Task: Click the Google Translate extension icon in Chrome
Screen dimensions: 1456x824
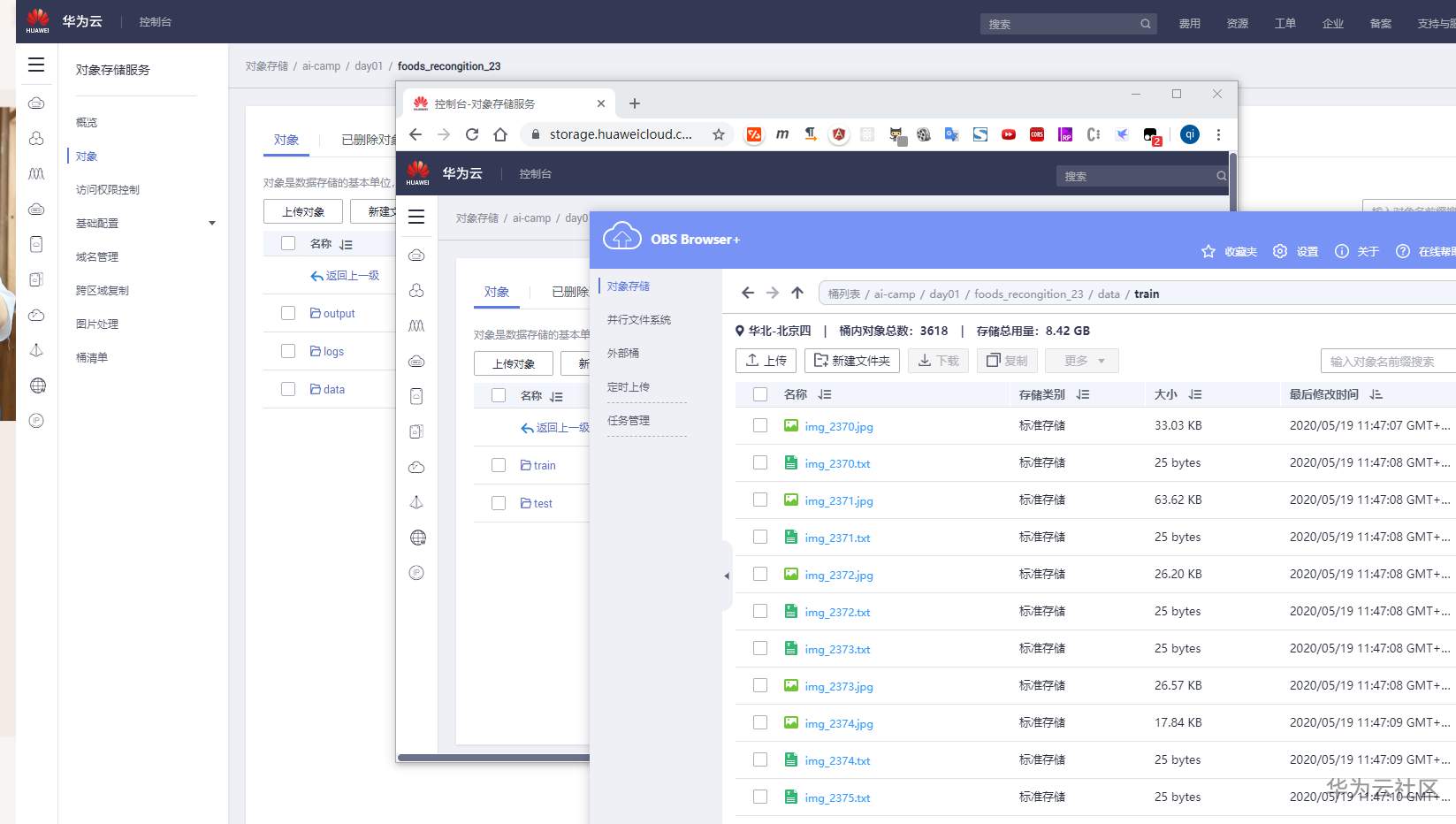Action: (x=952, y=134)
